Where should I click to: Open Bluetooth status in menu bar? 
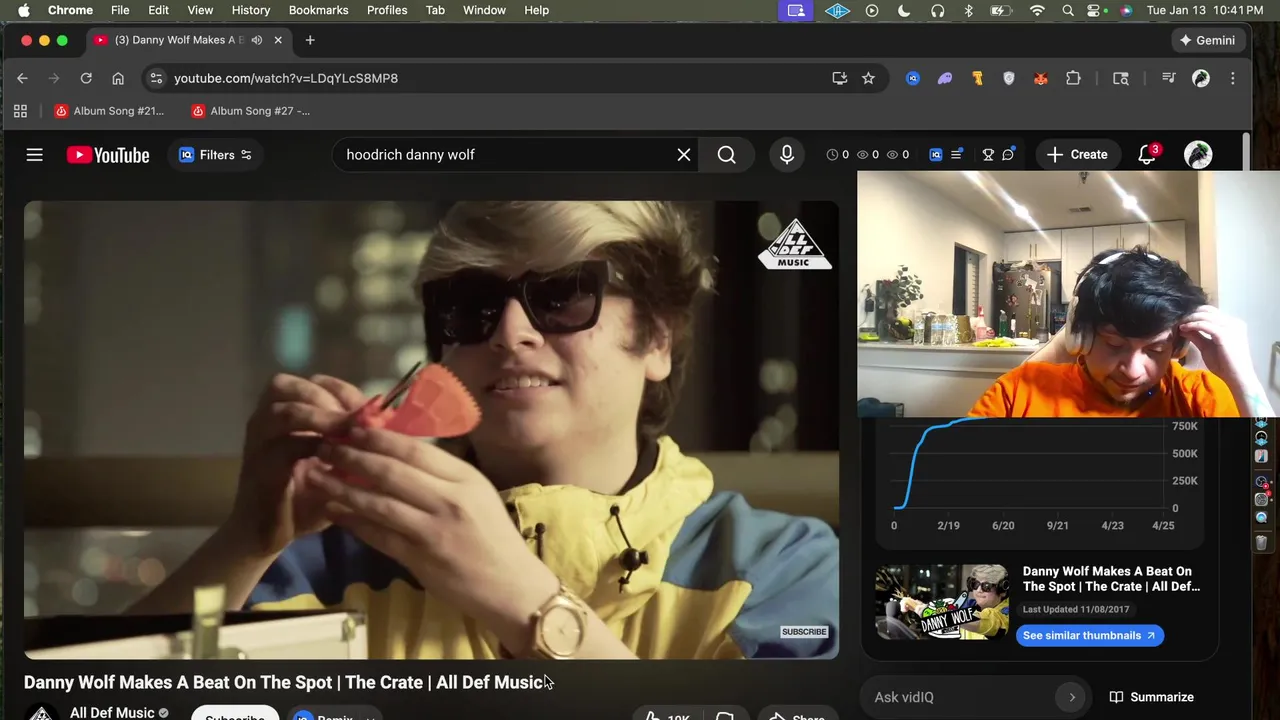[968, 10]
